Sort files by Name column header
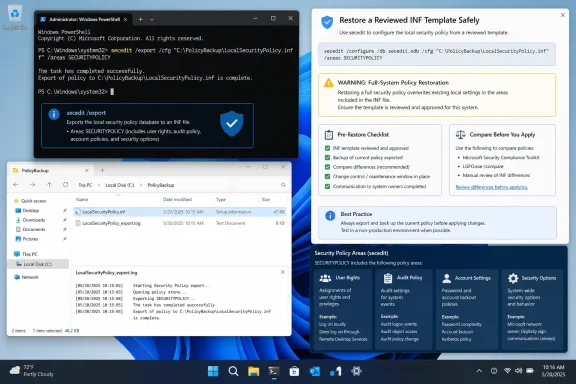 pos(82,200)
